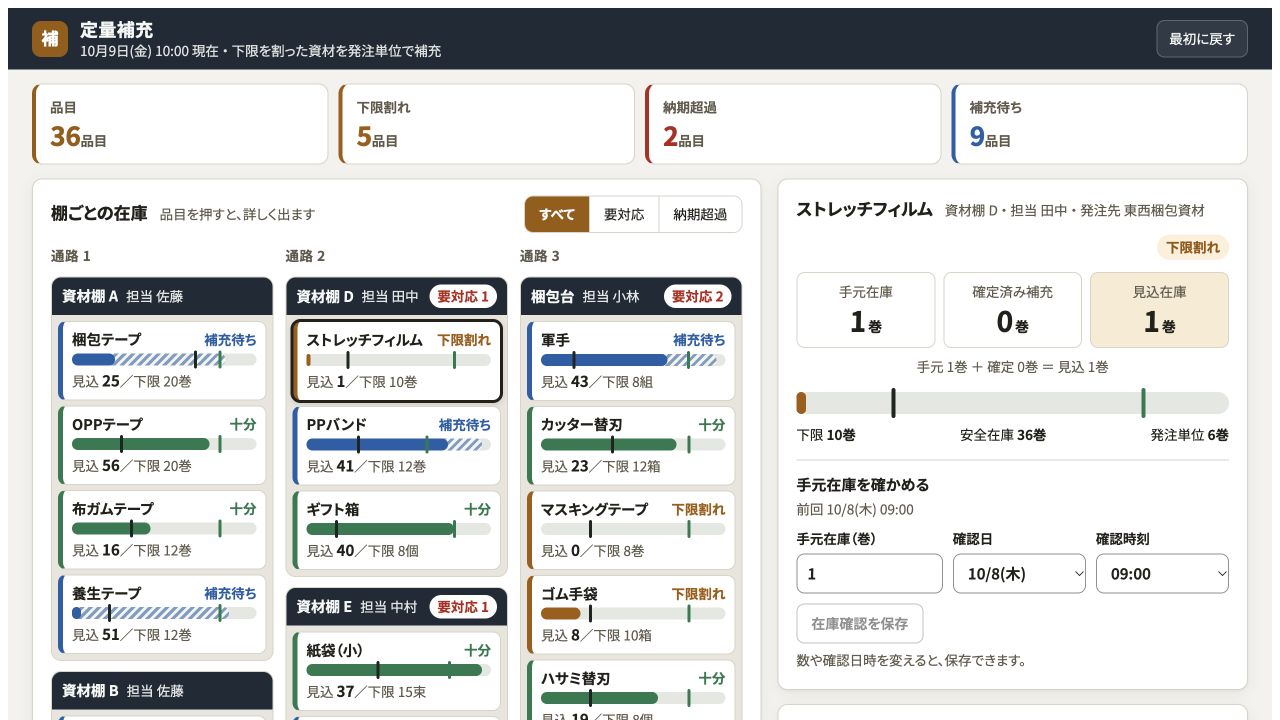This screenshot has width=1280, height=720.
Task: Select the マスキングテープ item card
Action: click(x=631, y=530)
